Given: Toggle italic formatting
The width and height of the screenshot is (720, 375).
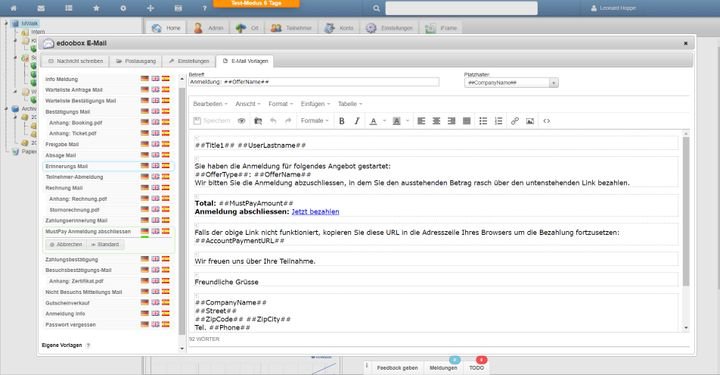Looking at the screenshot, I should click(x=357, y=121).
